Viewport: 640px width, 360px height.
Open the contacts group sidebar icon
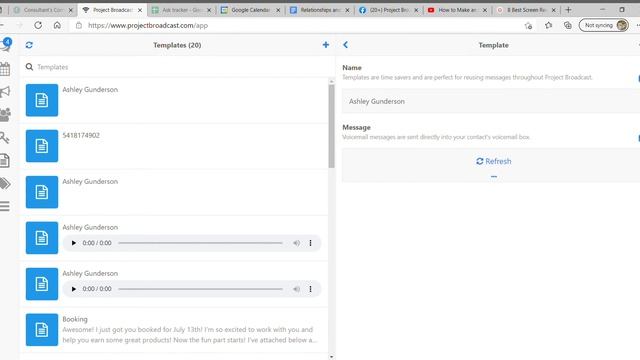pyautogui.click(x=5, y=115)
